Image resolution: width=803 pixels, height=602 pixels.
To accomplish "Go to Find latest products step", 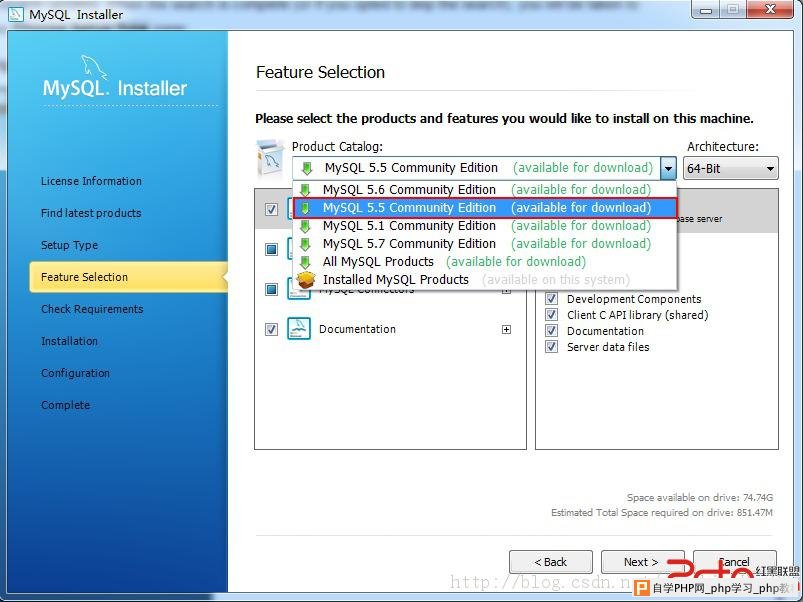I will [x=91, y=213].
